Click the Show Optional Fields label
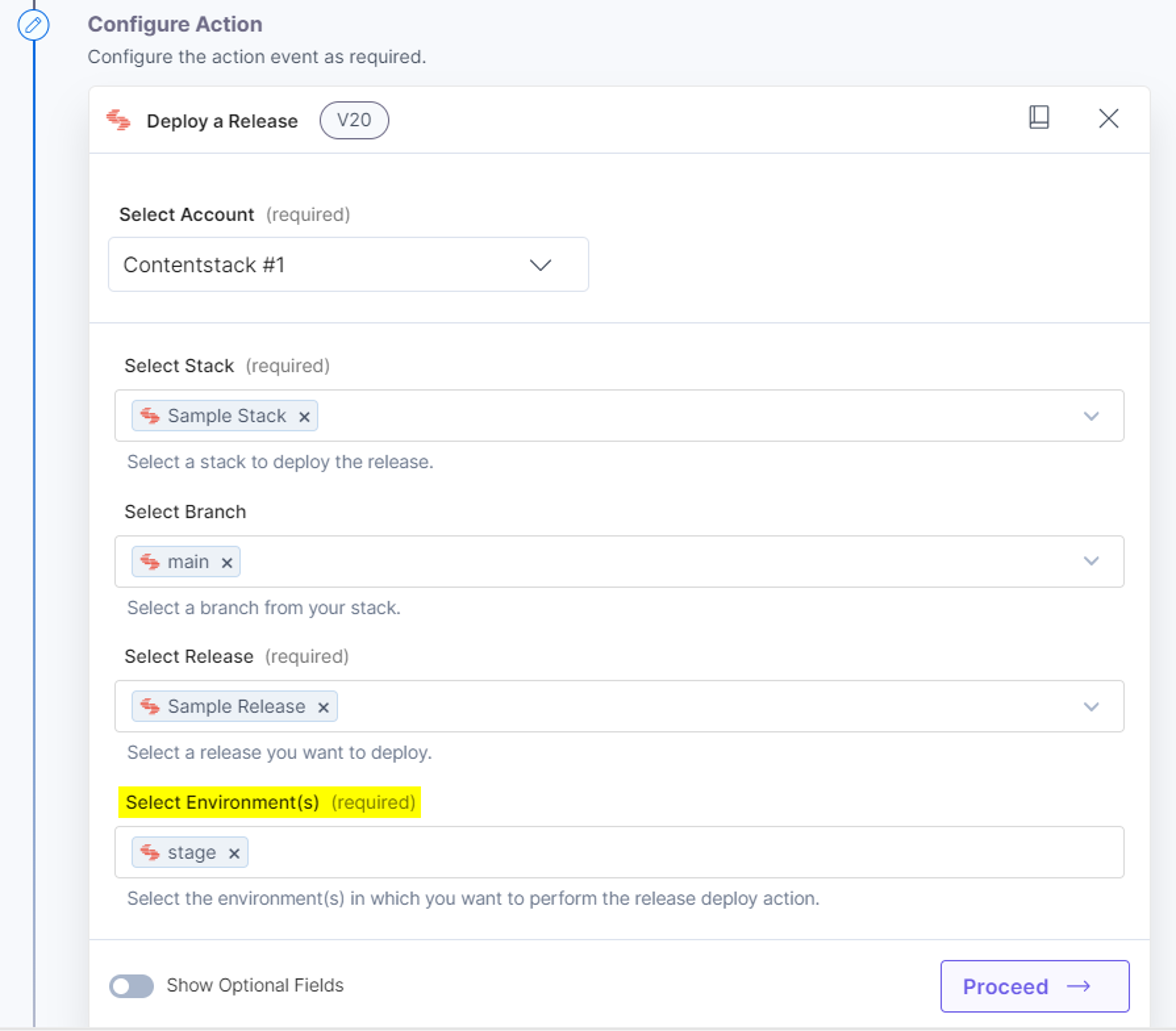The height and width of the screenshot is (1031, 1176). [255, 985]
